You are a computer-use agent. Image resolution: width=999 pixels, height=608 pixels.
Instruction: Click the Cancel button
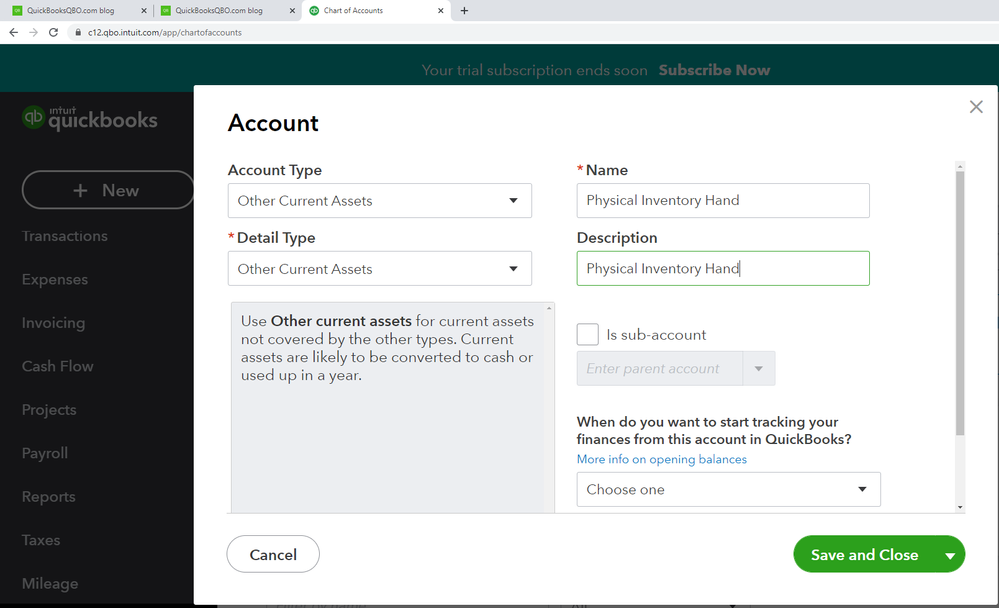(x=273, y=554)
